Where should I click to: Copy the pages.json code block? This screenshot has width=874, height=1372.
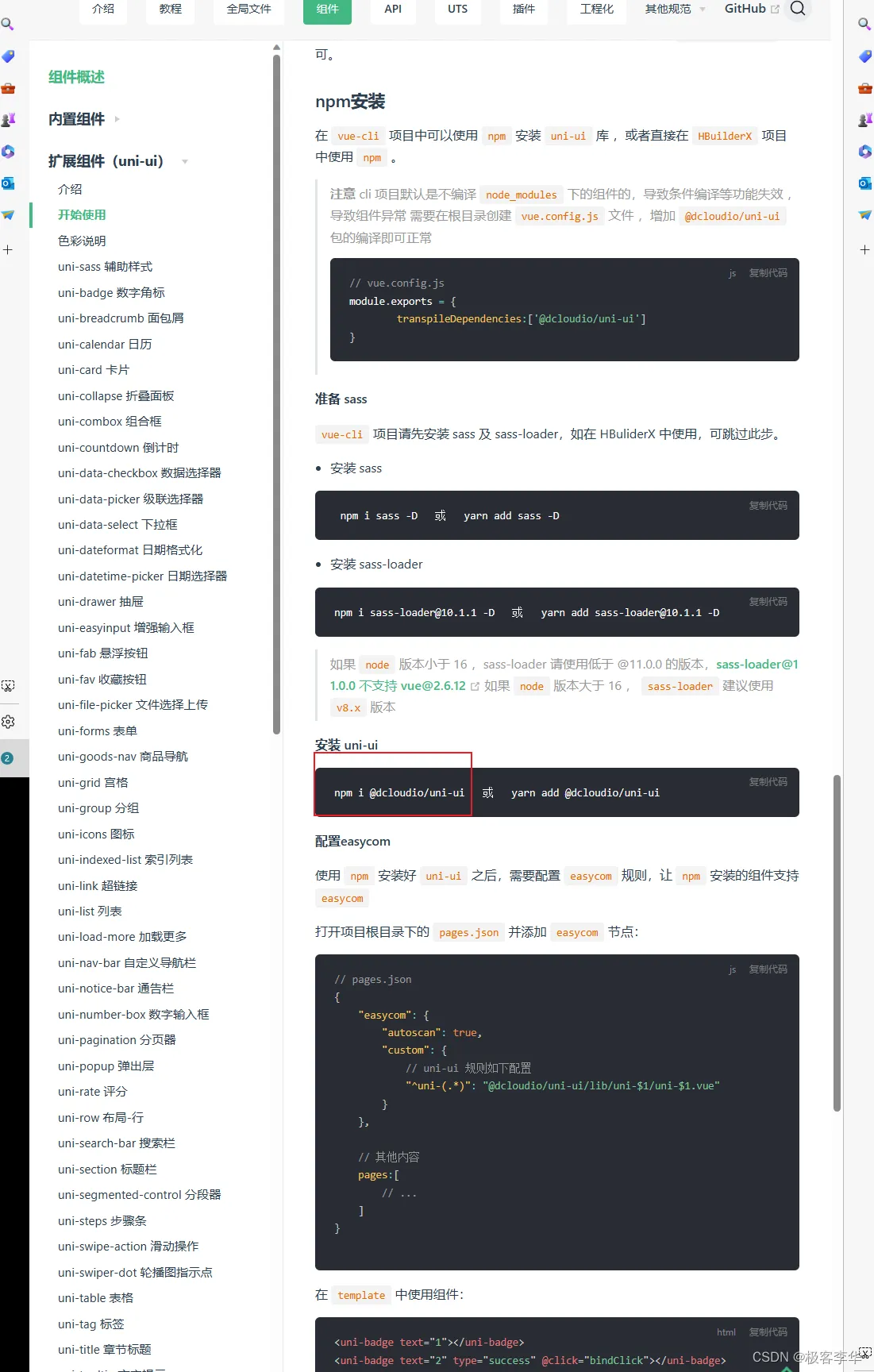tap(768, 969)
